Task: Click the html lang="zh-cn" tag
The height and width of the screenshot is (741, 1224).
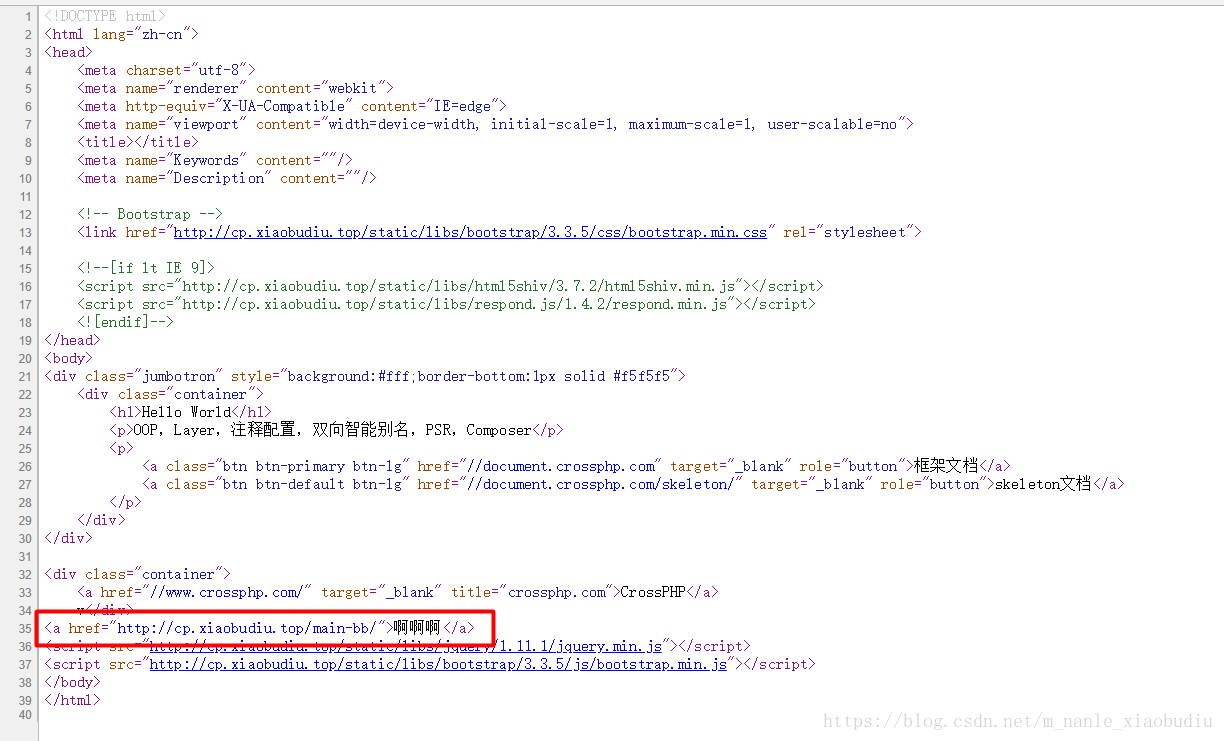Action: pos(121,34)
